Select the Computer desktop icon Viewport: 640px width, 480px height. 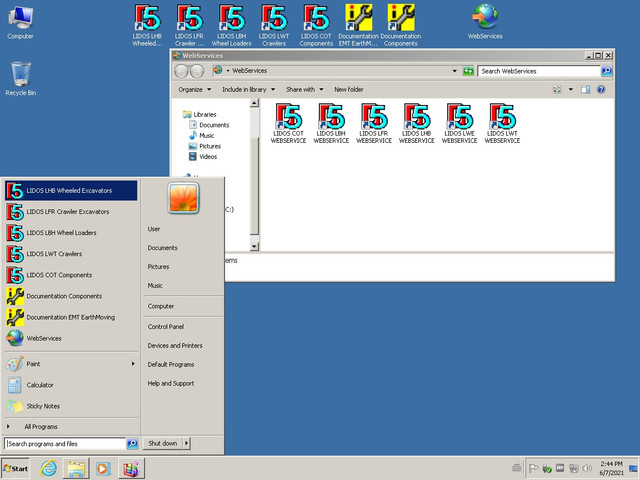click(20, 22)
